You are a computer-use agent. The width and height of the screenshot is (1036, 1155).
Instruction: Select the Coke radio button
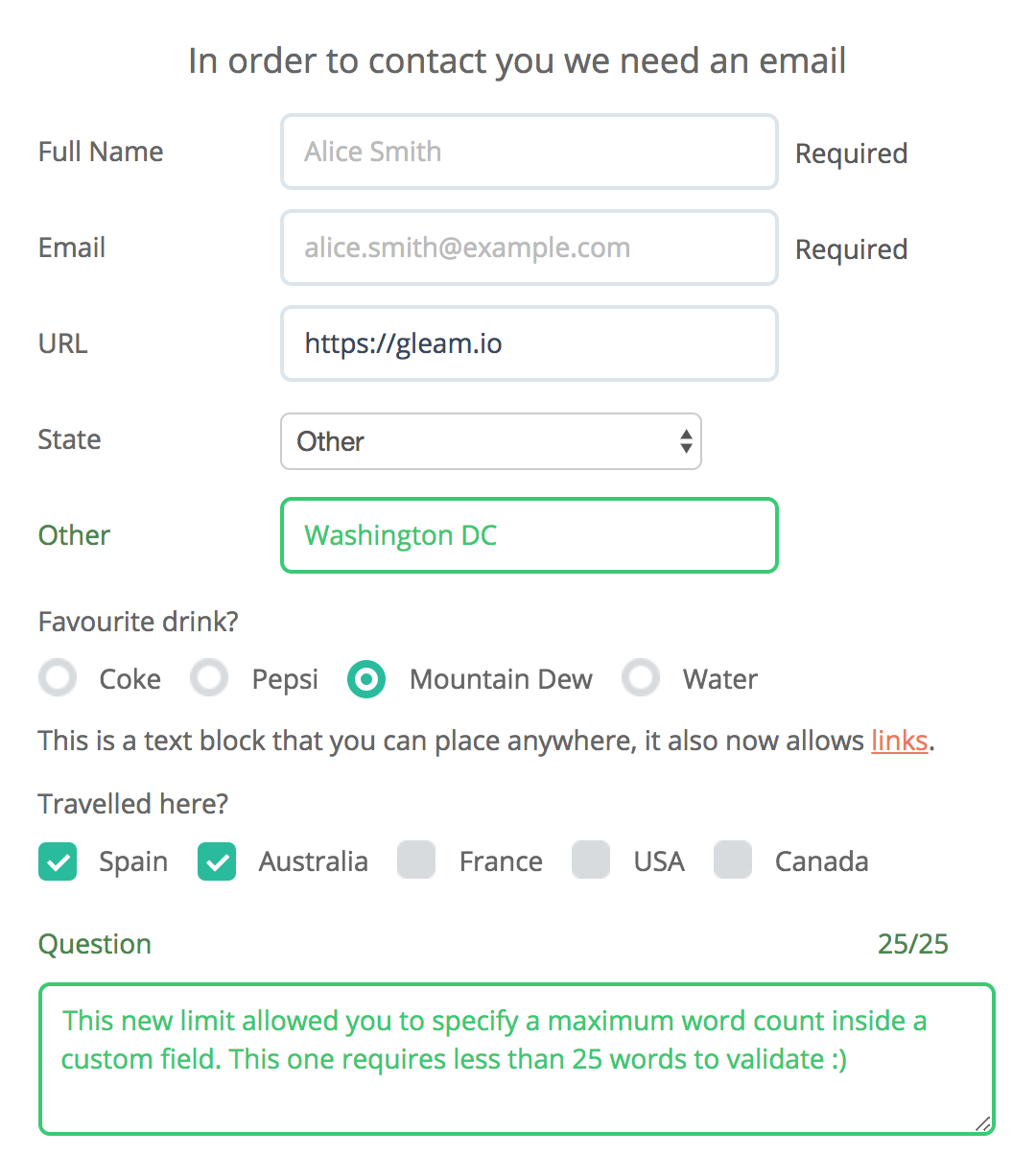(x=57, y=678)
